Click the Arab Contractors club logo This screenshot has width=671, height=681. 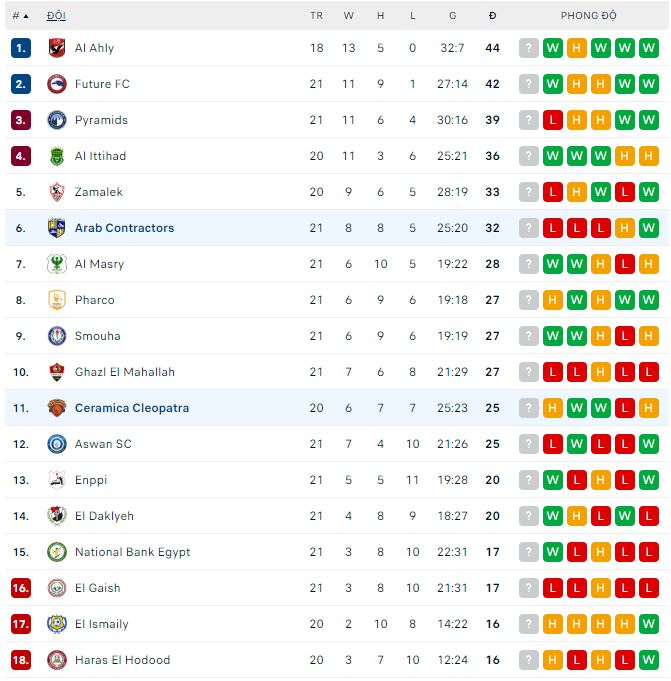(x=56, y=228)
